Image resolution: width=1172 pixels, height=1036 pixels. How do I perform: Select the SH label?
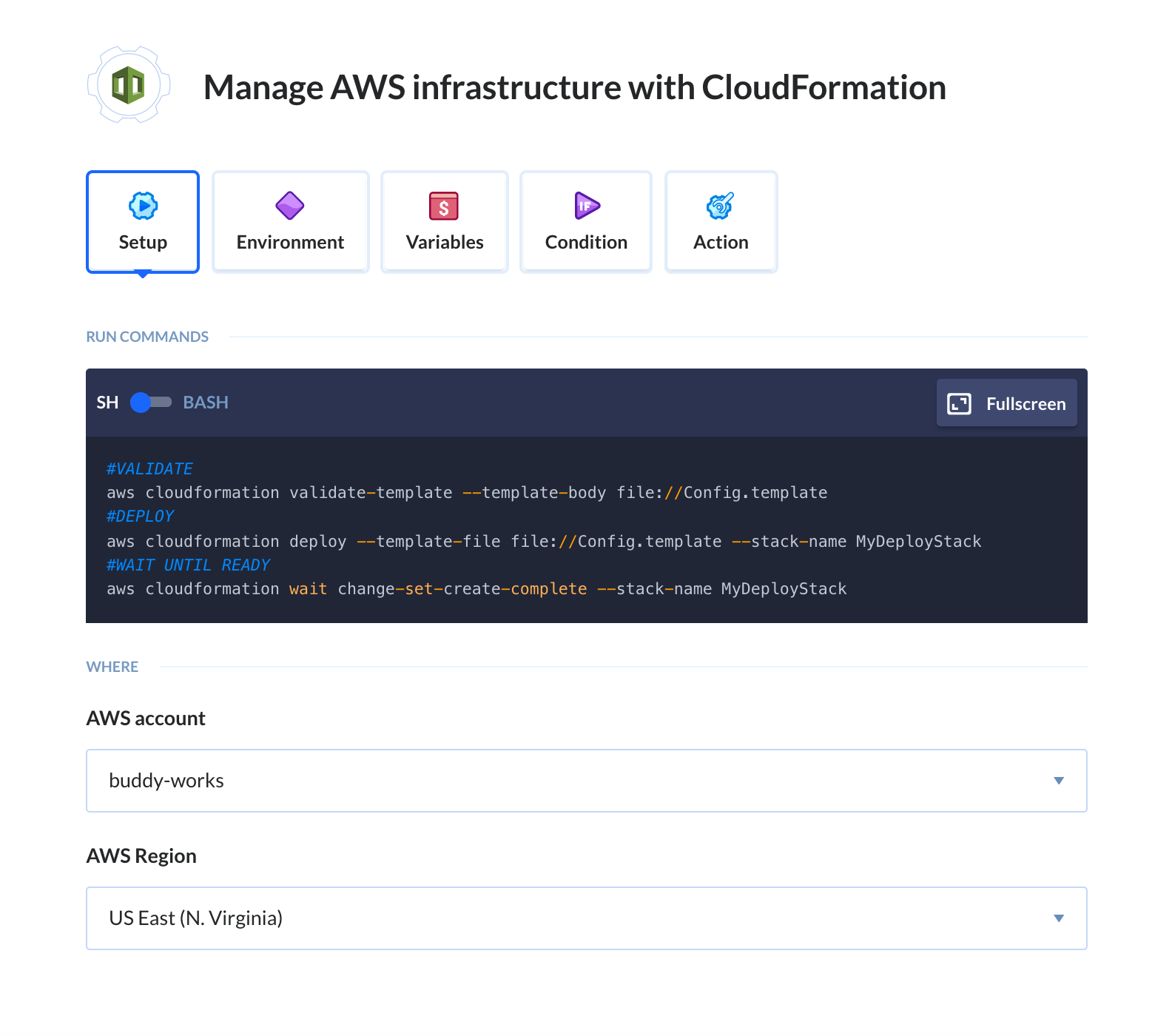(x=107, y=403)
